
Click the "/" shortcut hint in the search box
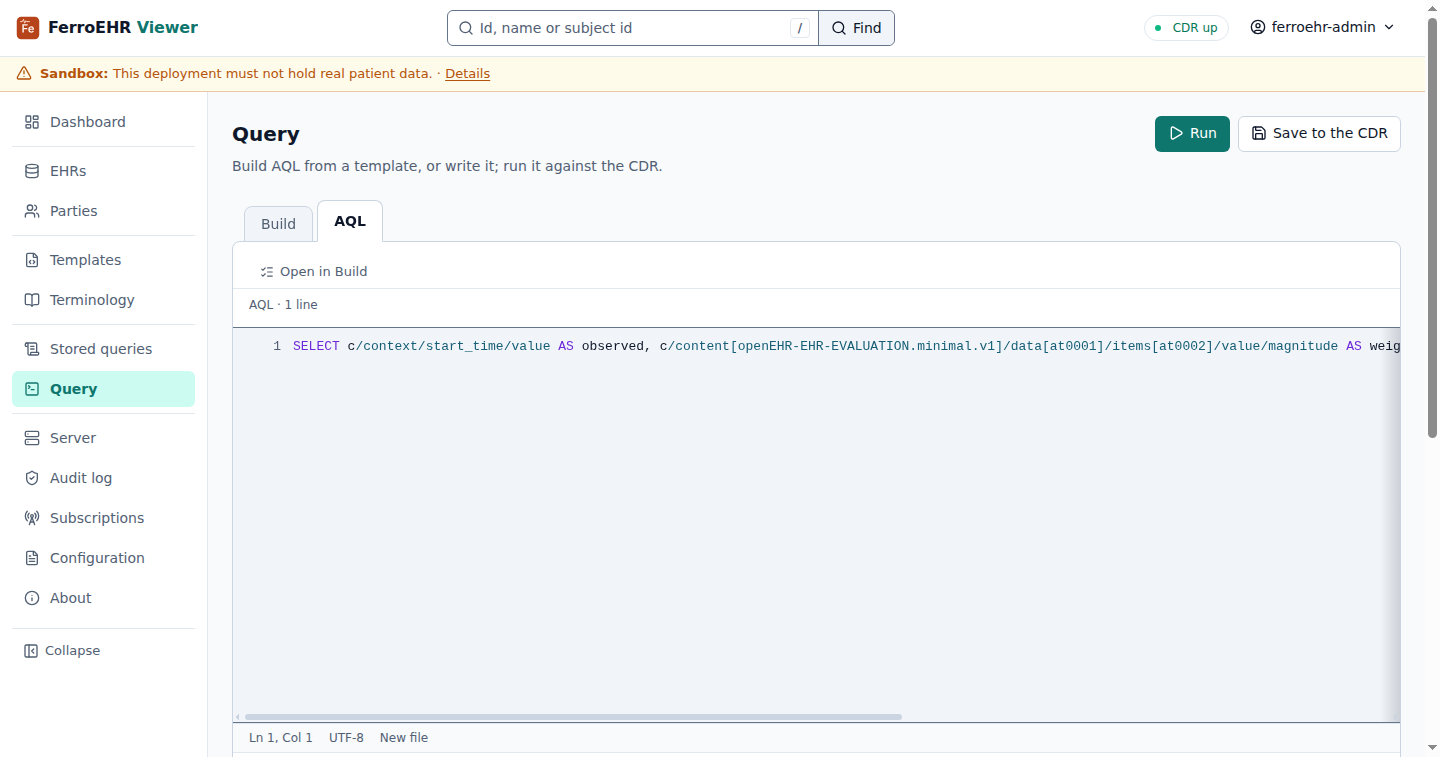coord(800,28)
